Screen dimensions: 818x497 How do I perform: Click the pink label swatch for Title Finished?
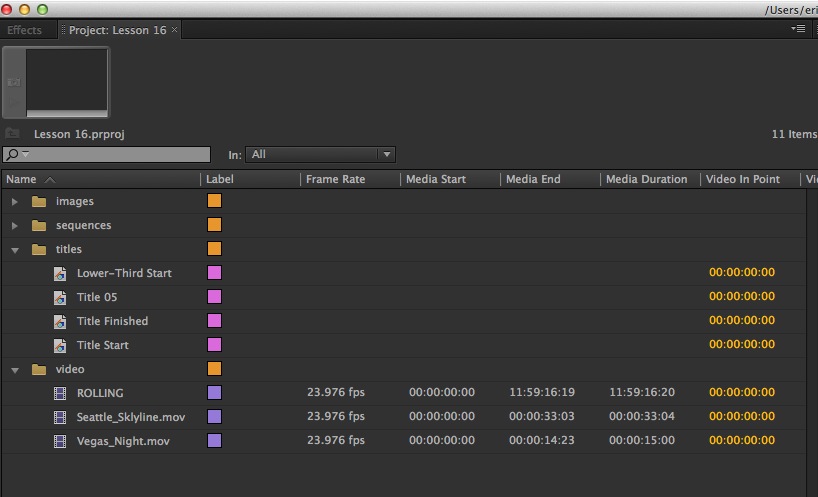[x=214, y=321]
